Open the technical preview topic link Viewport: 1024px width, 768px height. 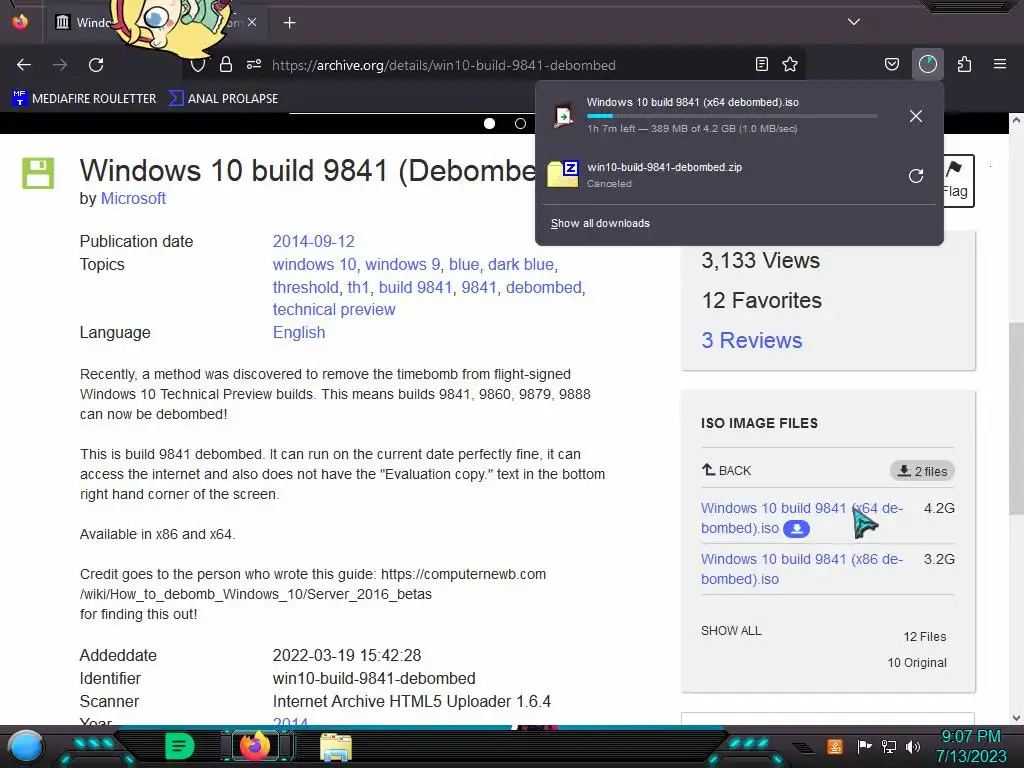point(334,310)
